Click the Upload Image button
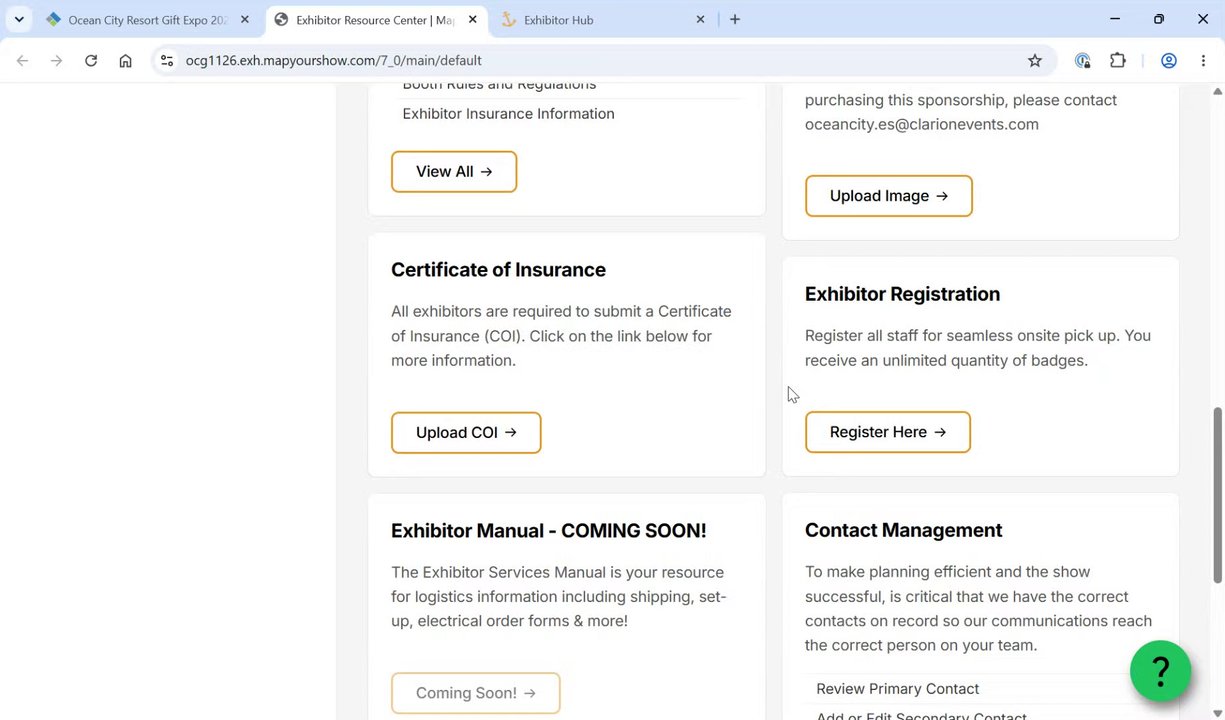The image size is (1225, 720). (x=888, y=196)
